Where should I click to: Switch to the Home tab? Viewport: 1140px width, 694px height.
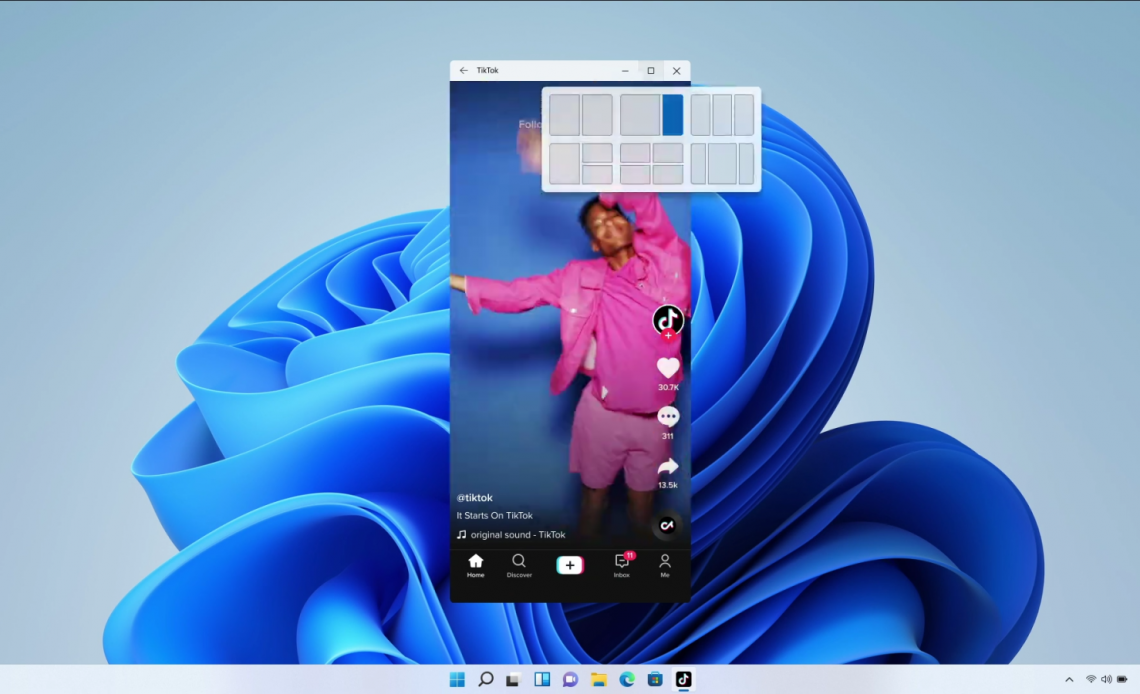click(x=475, y=565)
